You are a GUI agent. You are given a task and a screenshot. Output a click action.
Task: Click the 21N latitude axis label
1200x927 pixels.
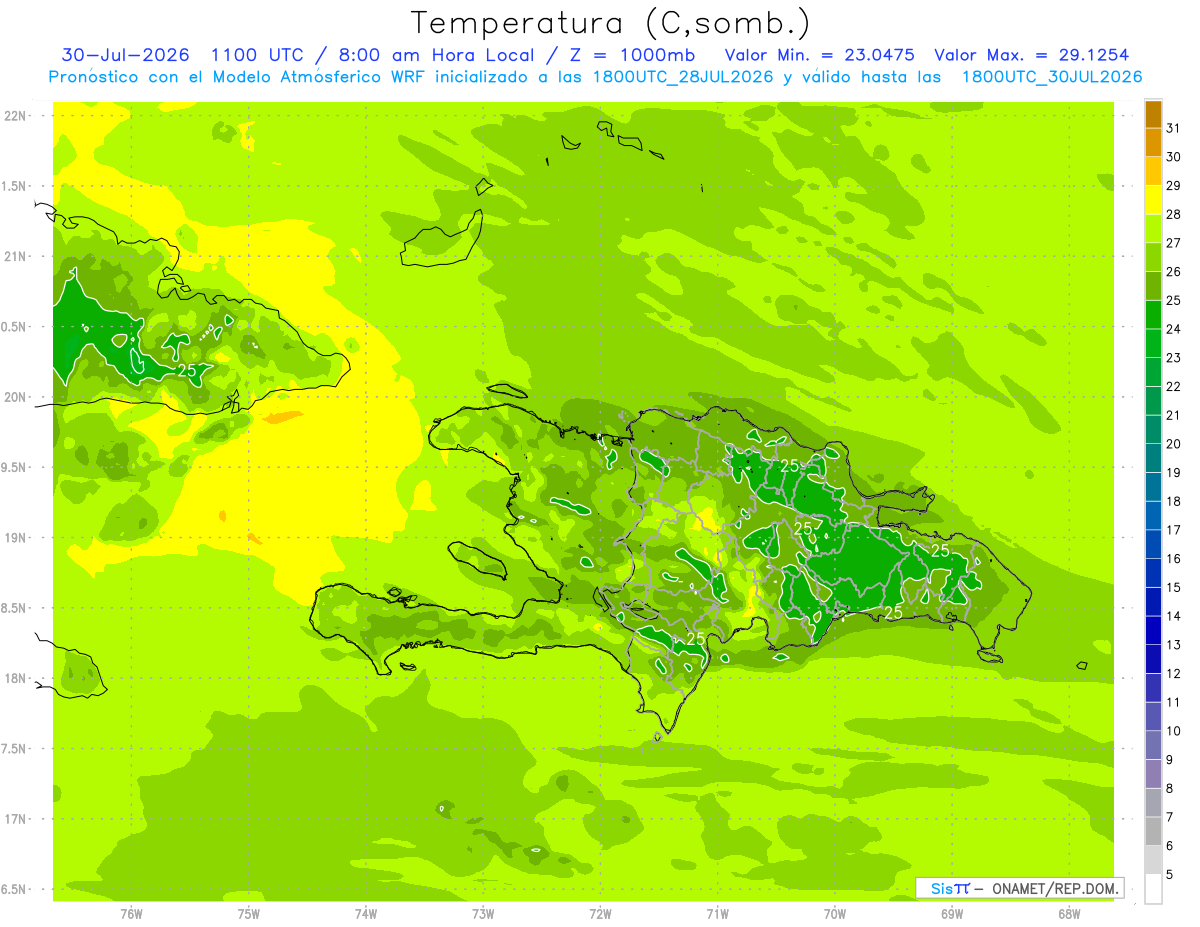point(16,256)
